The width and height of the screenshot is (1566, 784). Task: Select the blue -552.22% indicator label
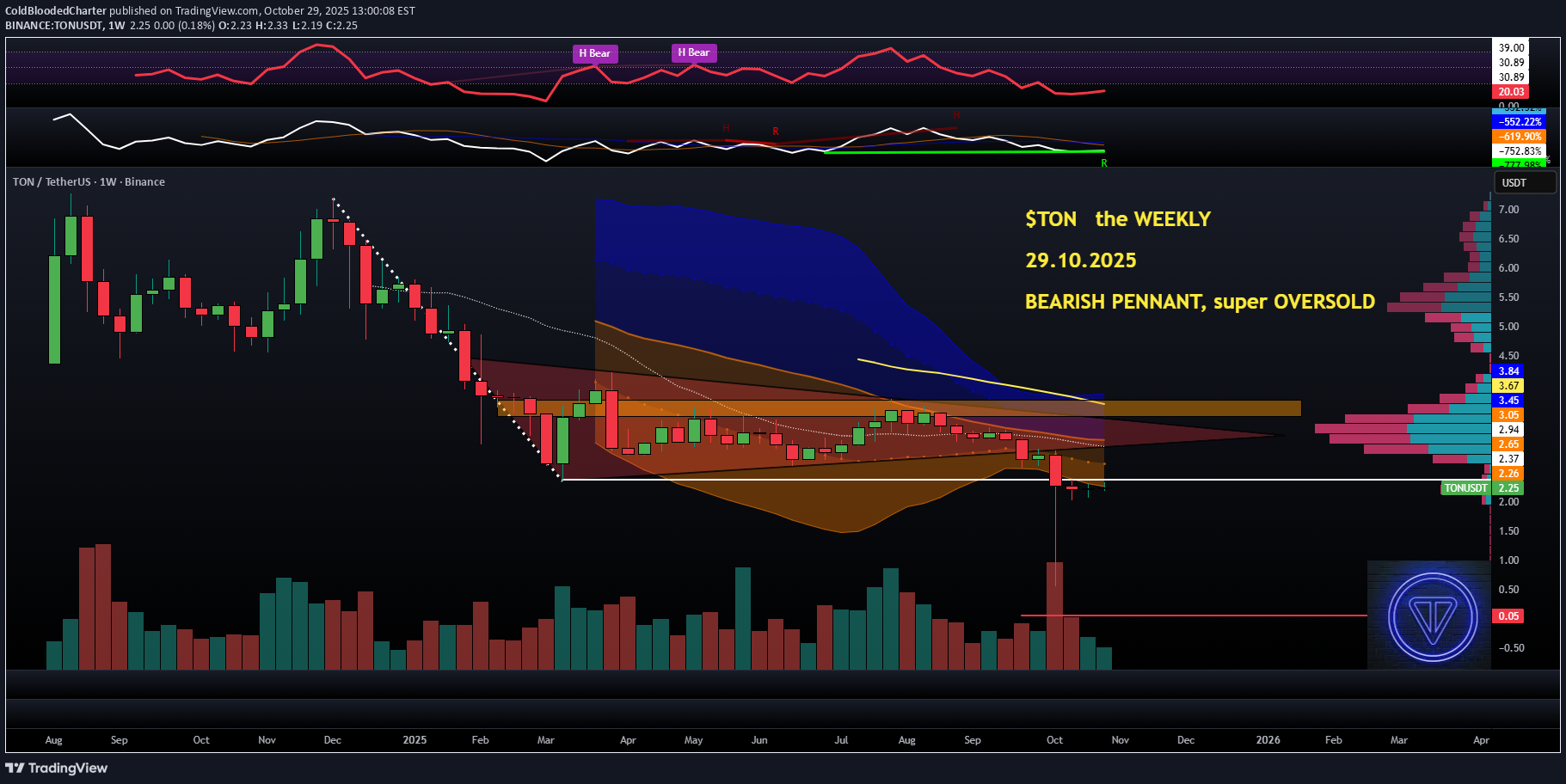pyautogui.click(x=1520, y=122)
